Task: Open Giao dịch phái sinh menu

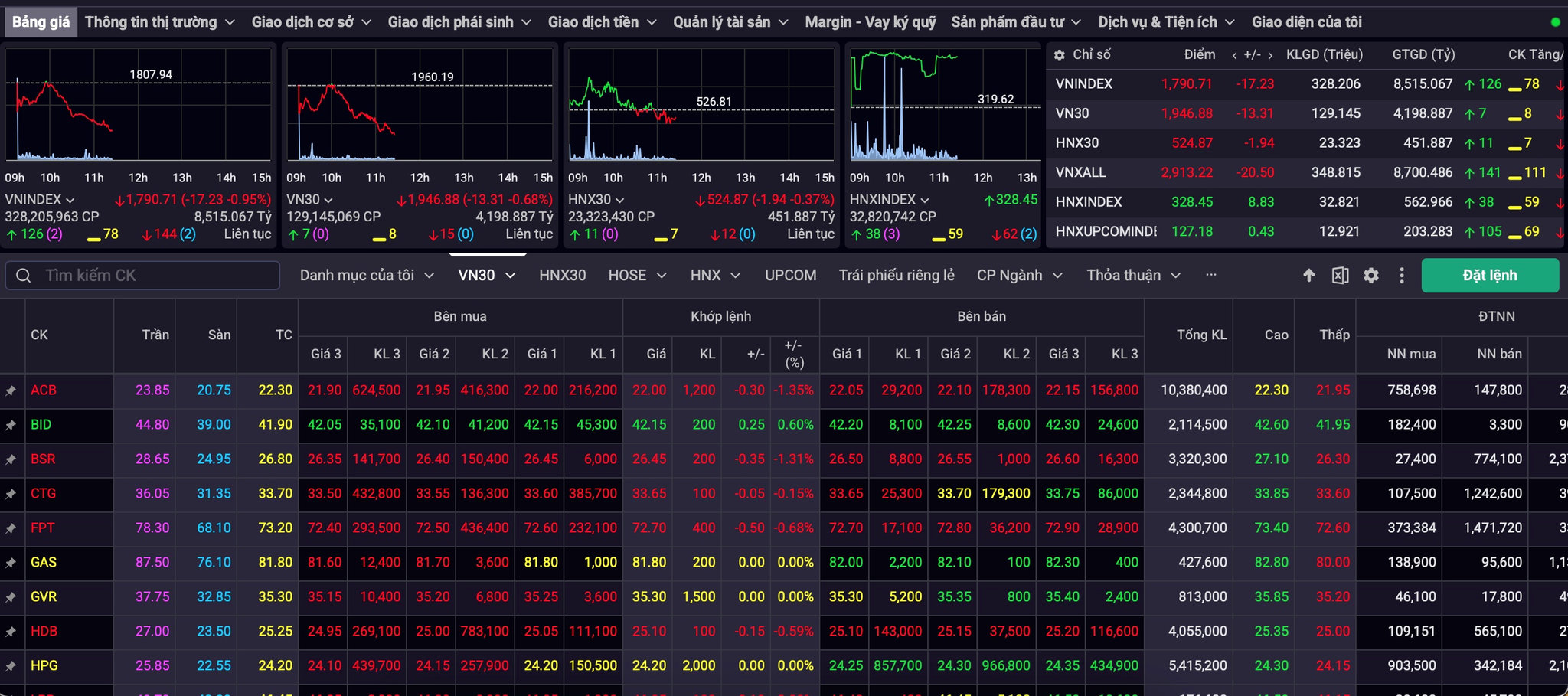Action: [459, 22]
